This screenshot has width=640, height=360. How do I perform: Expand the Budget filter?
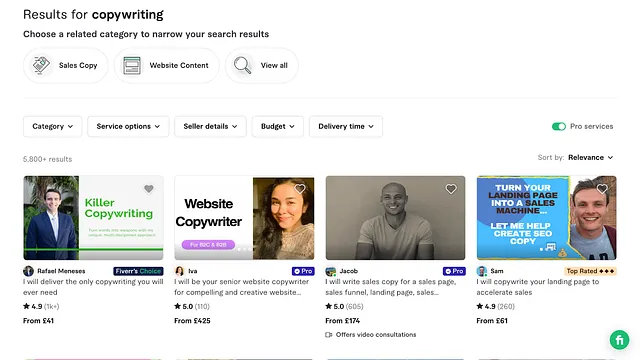(x=278, y=127)
